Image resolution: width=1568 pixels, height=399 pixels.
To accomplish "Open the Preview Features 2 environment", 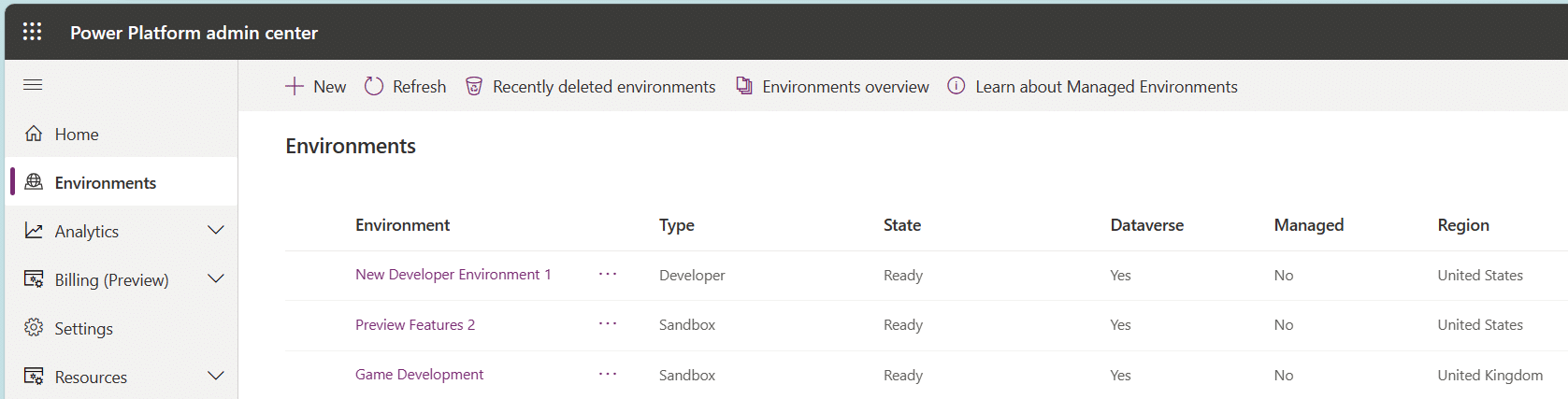I will click(414, 325).
